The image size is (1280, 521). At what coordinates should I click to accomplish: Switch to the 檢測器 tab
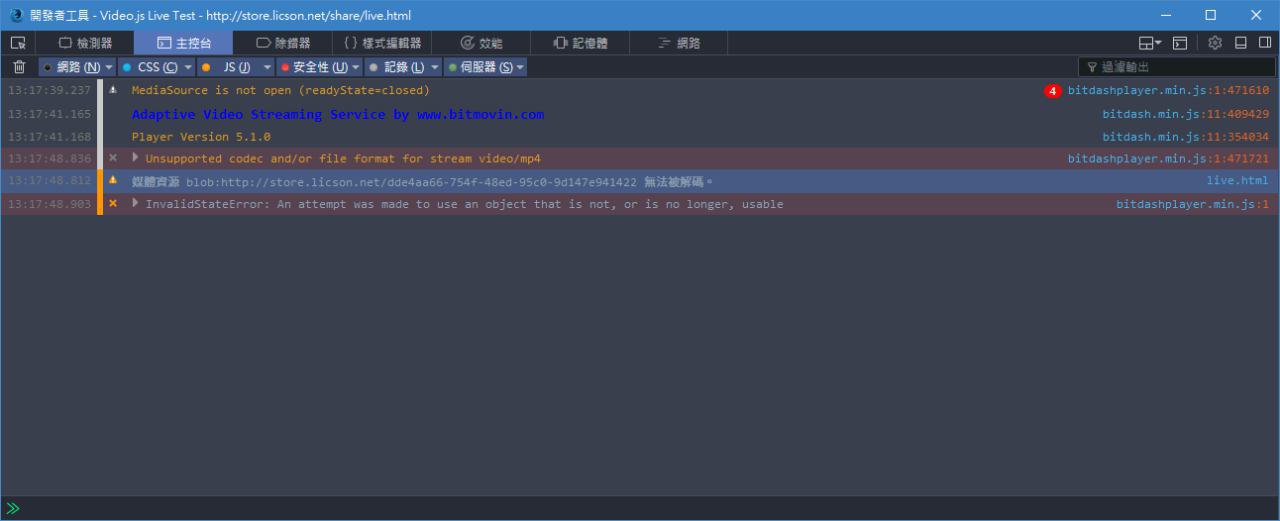85,43
